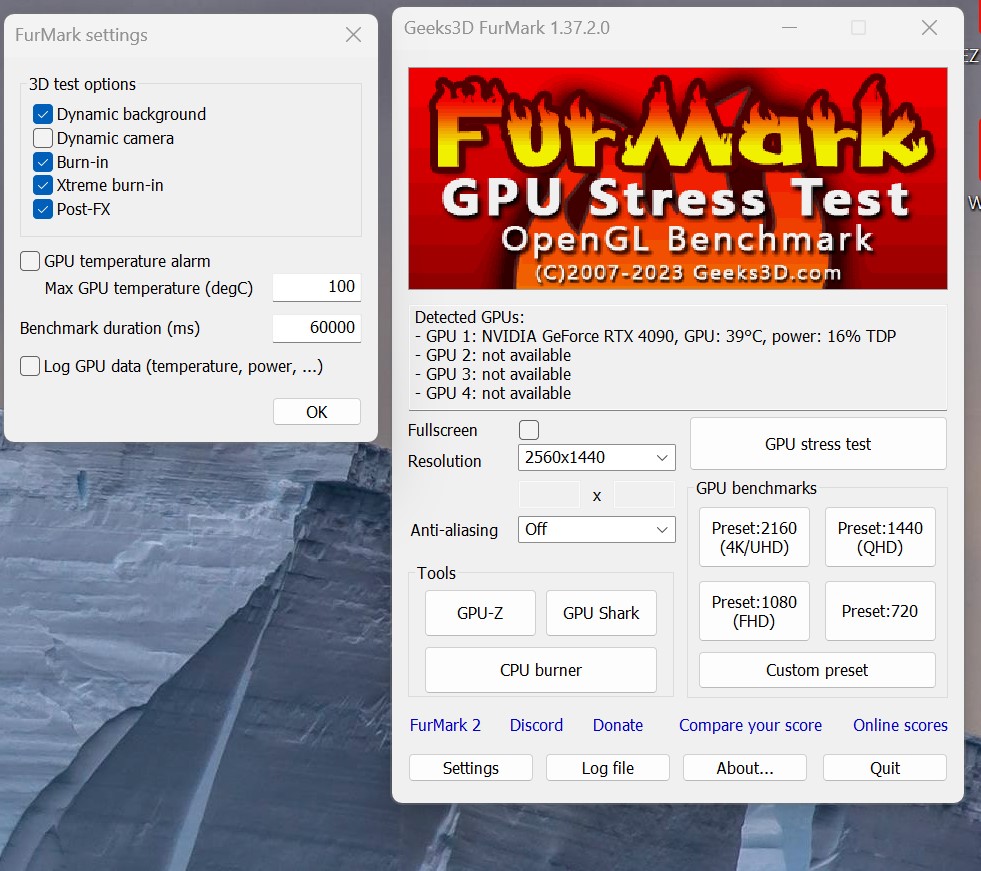Screen dimensions: 981x871
Task: Disable Xtreme burn-in option
Action: click(x=43, y=185)
